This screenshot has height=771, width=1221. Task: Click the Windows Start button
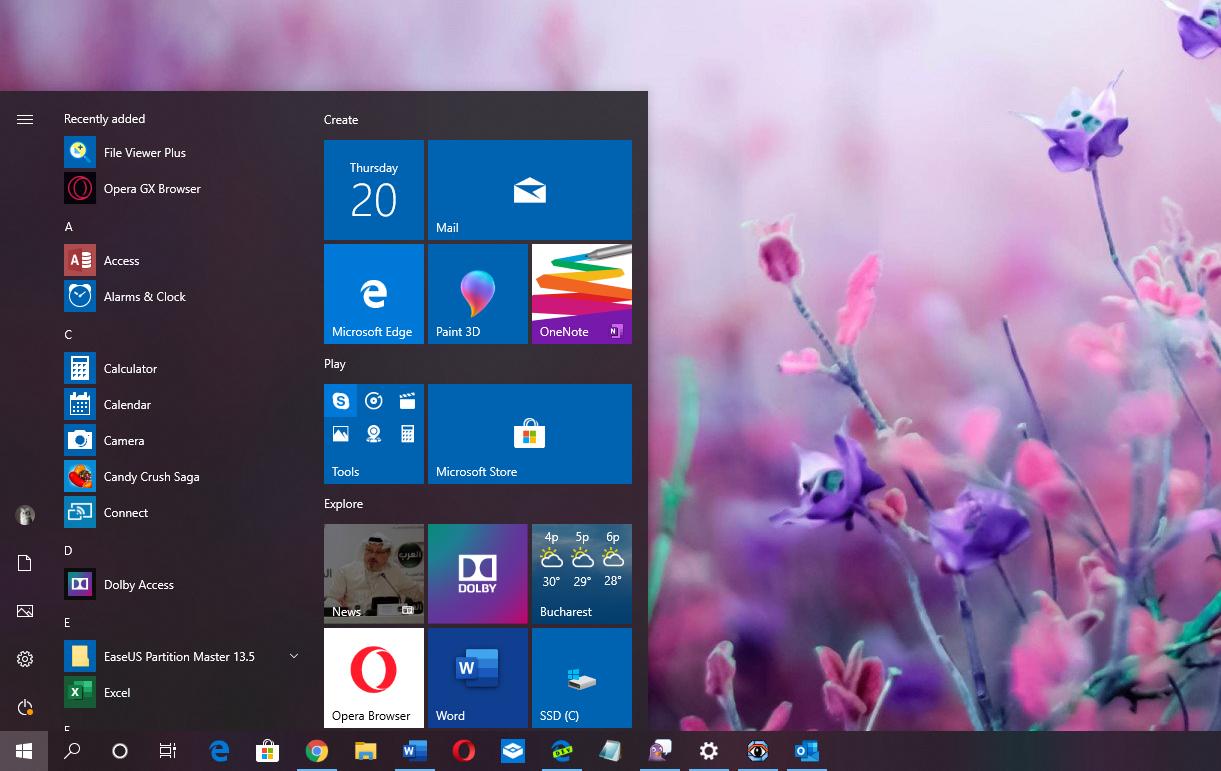[x=24, y=751]
